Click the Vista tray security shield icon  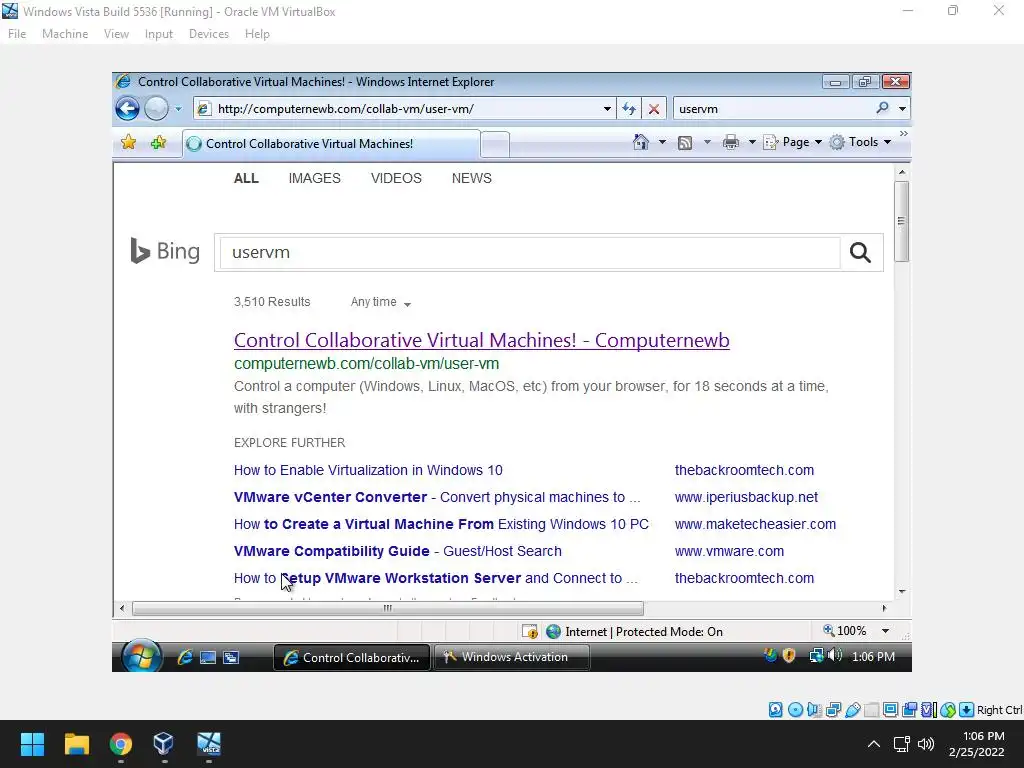pos(789,656)
